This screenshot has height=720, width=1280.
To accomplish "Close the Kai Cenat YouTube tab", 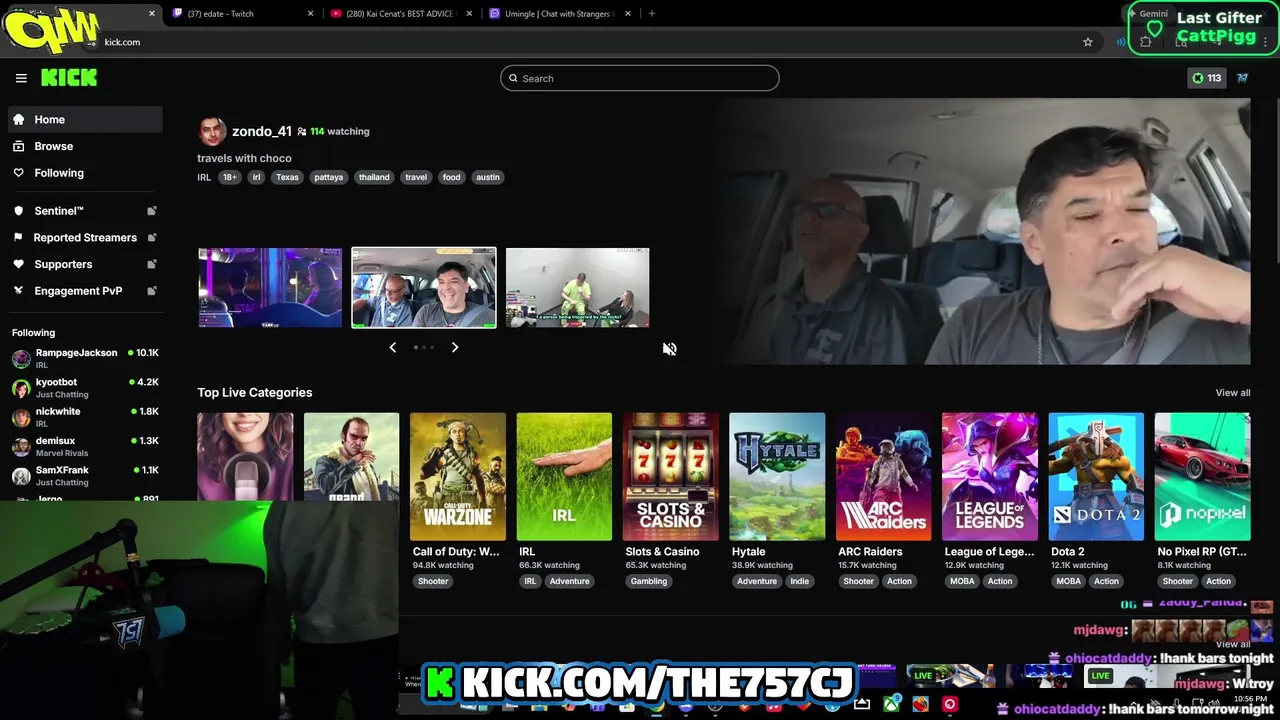I will (470, 14).
